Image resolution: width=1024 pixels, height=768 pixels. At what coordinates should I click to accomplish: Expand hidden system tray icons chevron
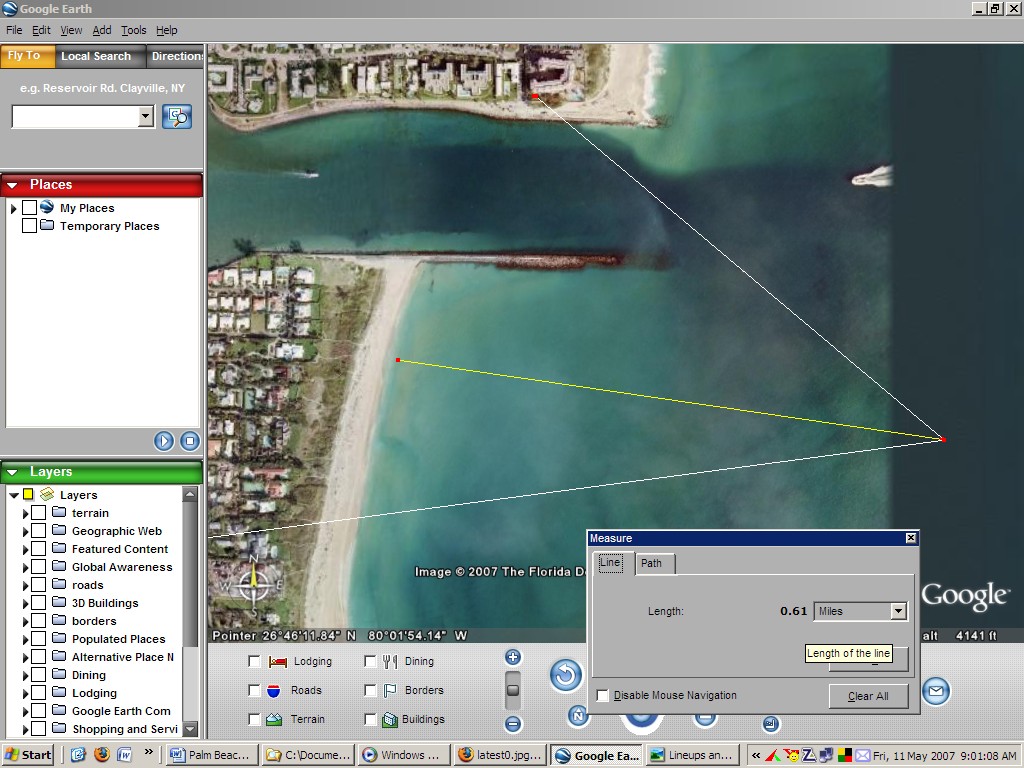tap(756, 756)
